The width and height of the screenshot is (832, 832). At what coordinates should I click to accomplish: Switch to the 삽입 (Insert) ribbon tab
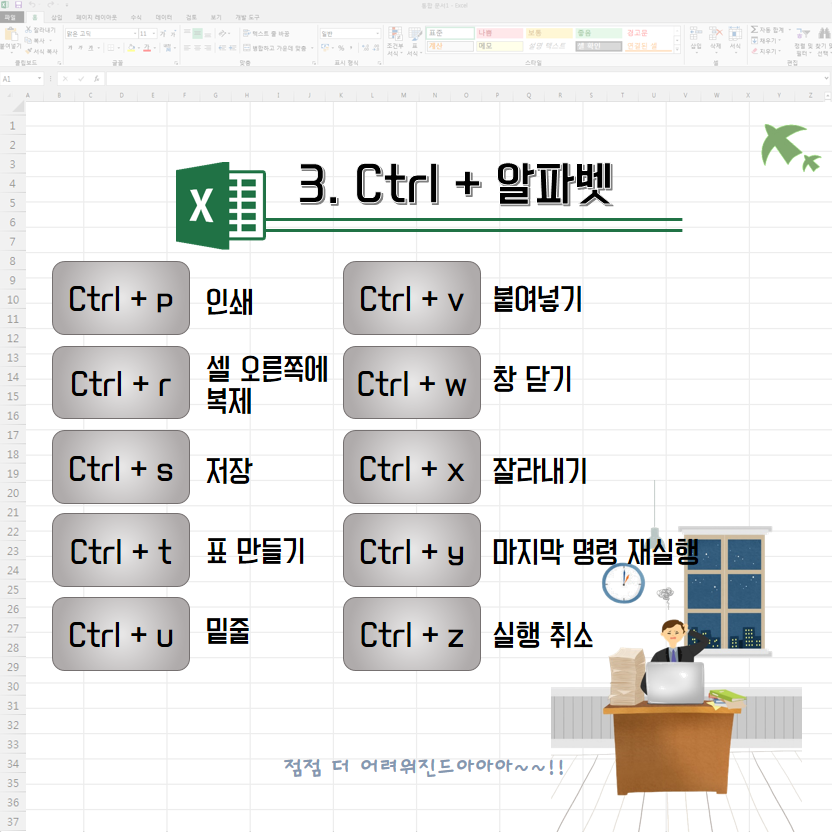pos(56,17)
